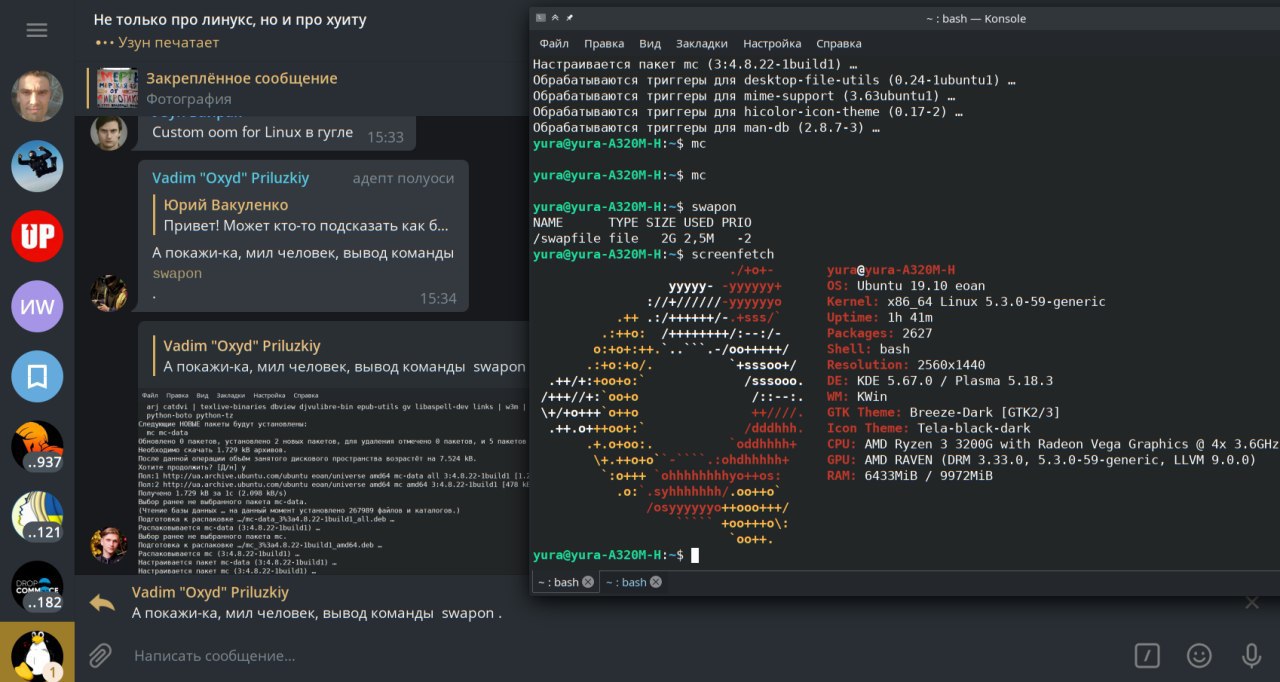The image size is (1280, 682).
Task: Click the pinned message photo thumbnail
Action: (117, 88)
